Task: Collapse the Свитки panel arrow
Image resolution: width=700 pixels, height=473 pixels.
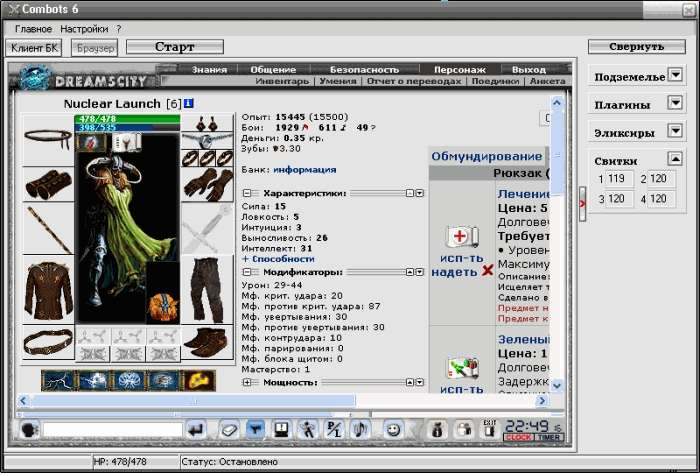Action: [675, 158]
